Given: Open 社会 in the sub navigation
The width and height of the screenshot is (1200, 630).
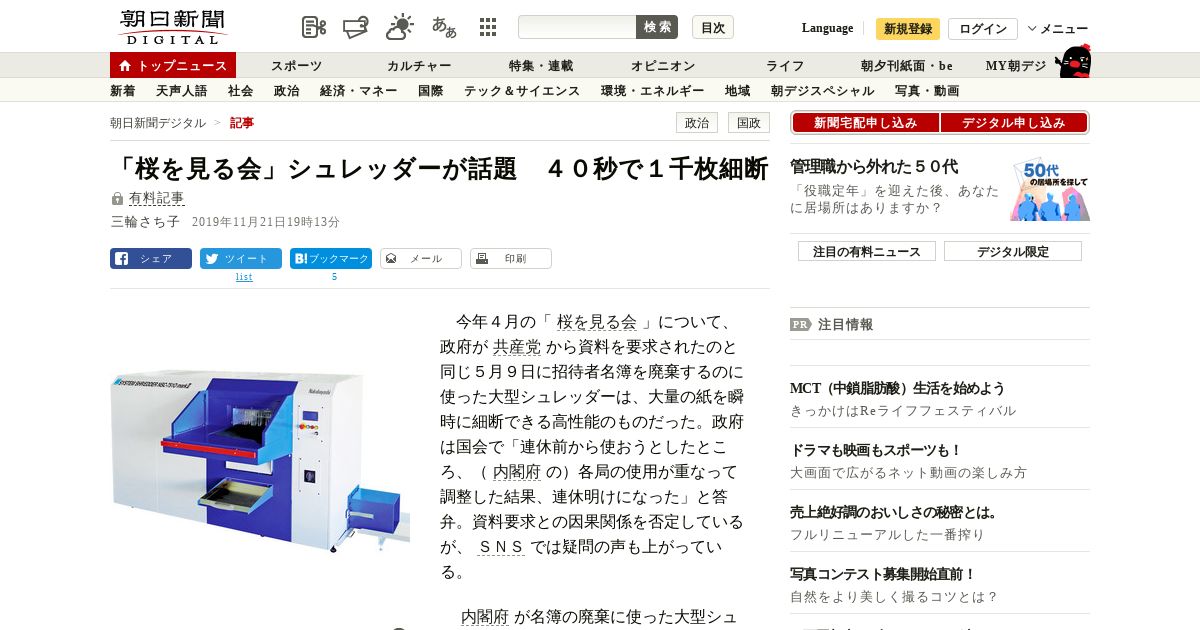Looking at the screenshot, I should click(240, 91).
